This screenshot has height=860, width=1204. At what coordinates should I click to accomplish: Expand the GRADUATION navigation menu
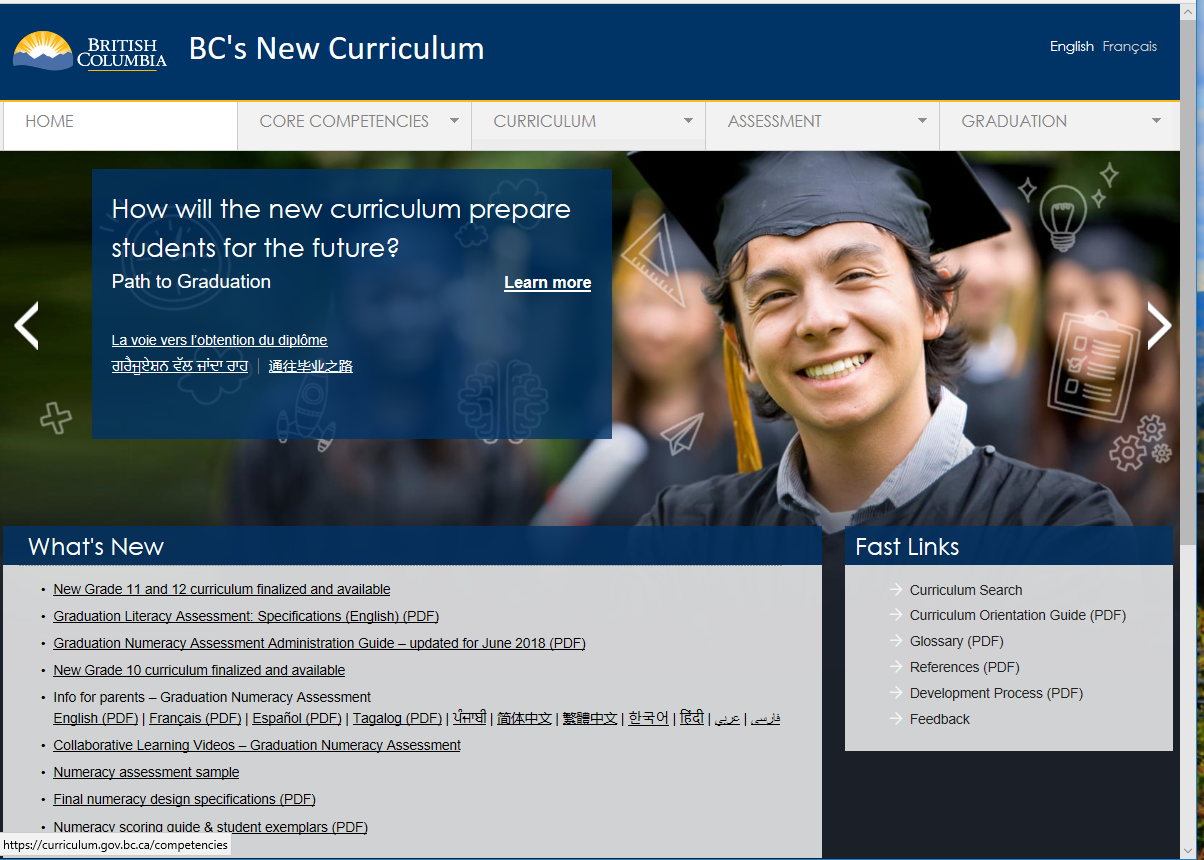(x=1156, y=121)
